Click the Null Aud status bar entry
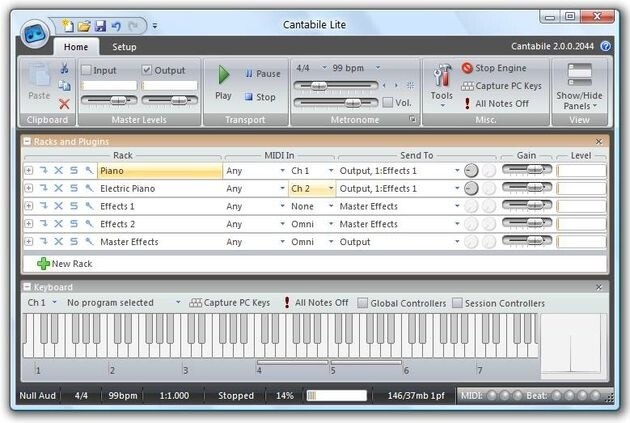The height and width of the screenshot is (423, 630). point(38,396)
